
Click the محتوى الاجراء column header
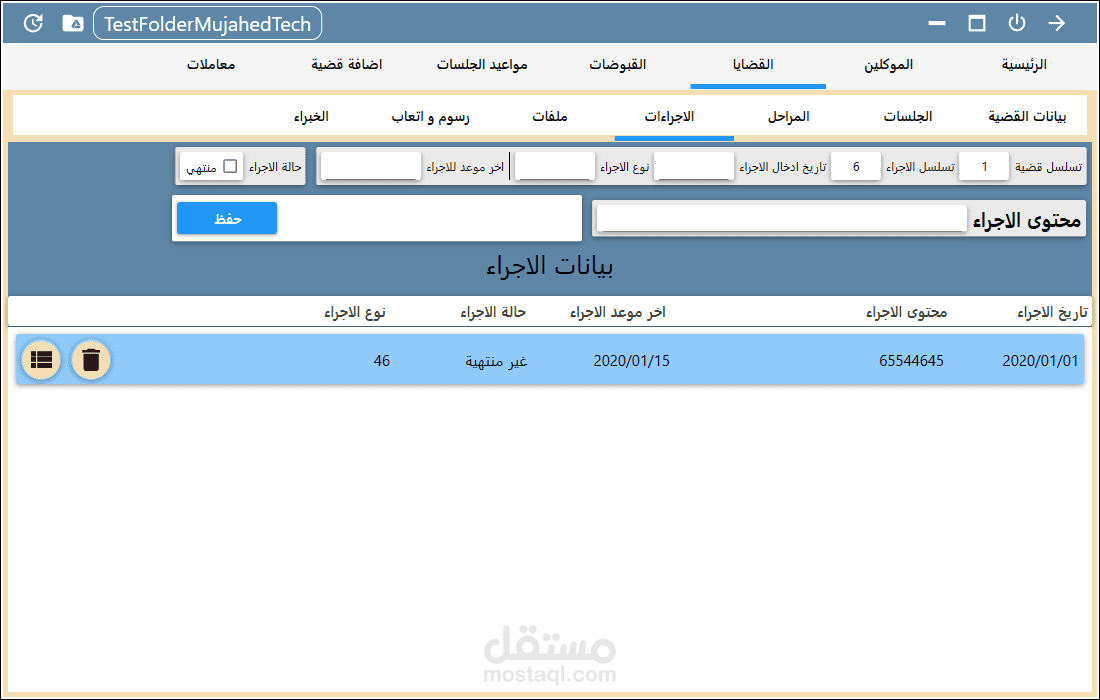pos(906,312)
